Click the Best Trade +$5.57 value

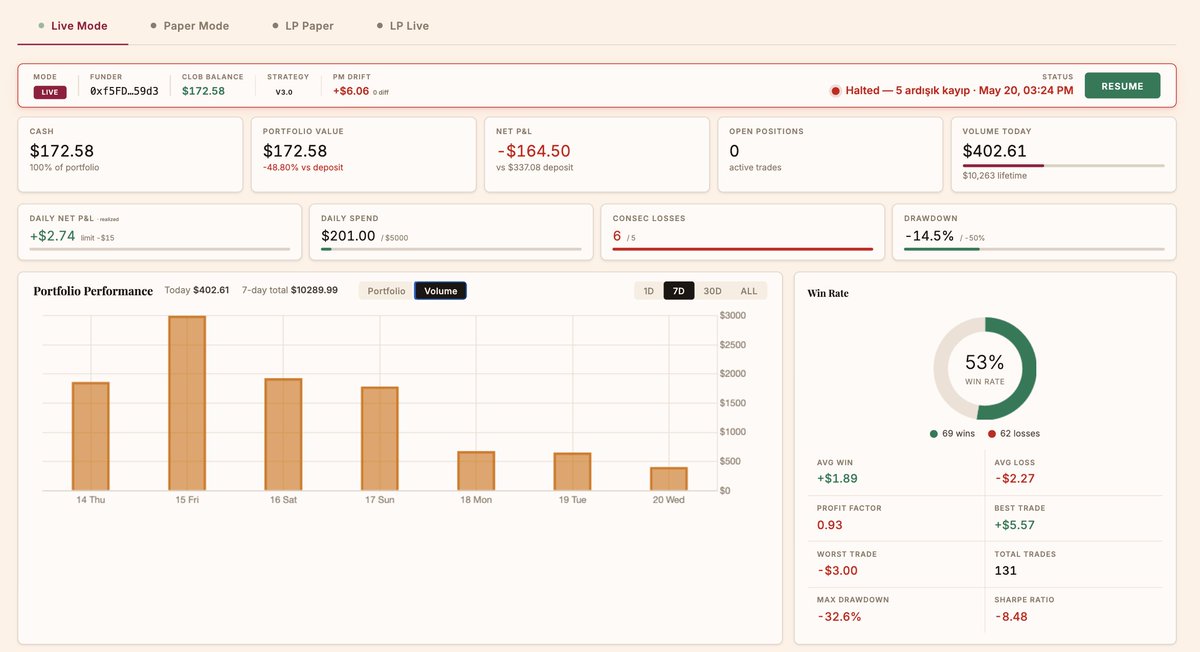(1014, 524)
